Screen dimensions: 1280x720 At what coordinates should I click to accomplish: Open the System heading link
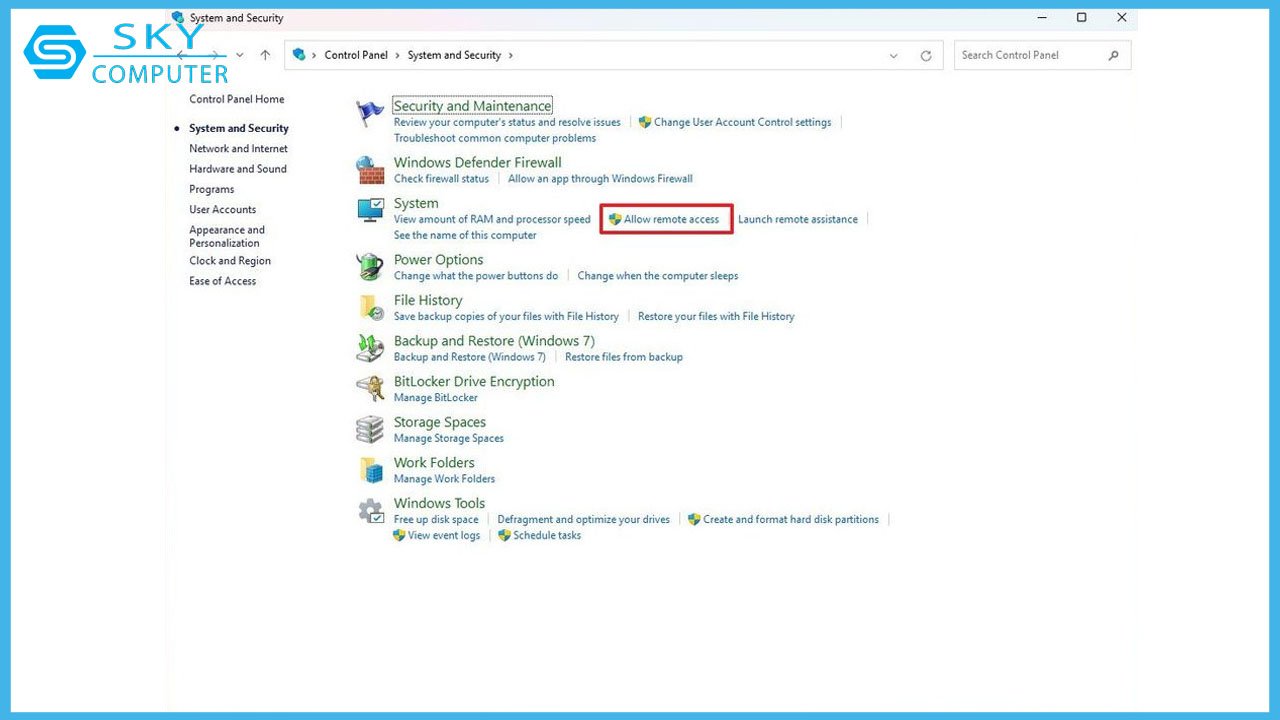click(416, 203)
